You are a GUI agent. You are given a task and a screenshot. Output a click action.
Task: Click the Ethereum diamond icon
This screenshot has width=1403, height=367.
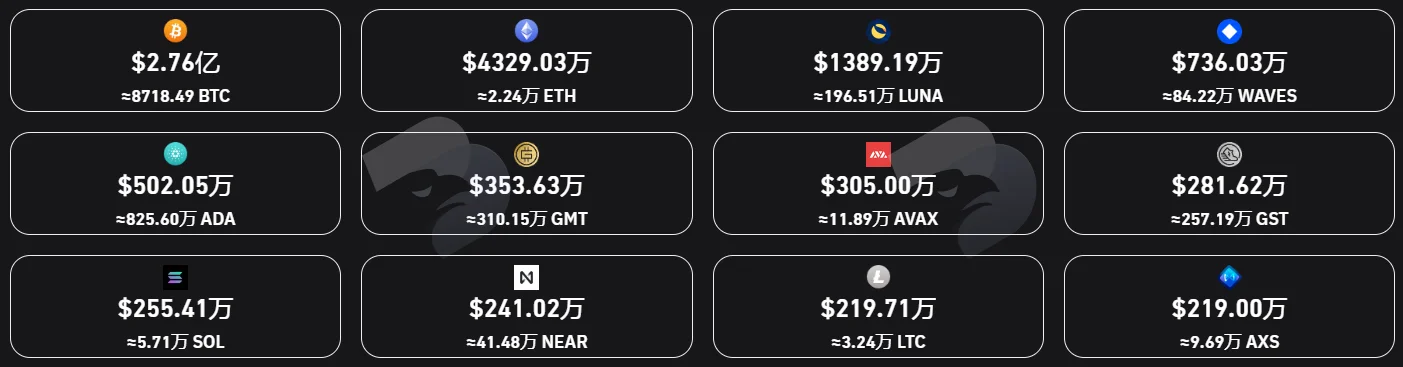pos(526,31)
